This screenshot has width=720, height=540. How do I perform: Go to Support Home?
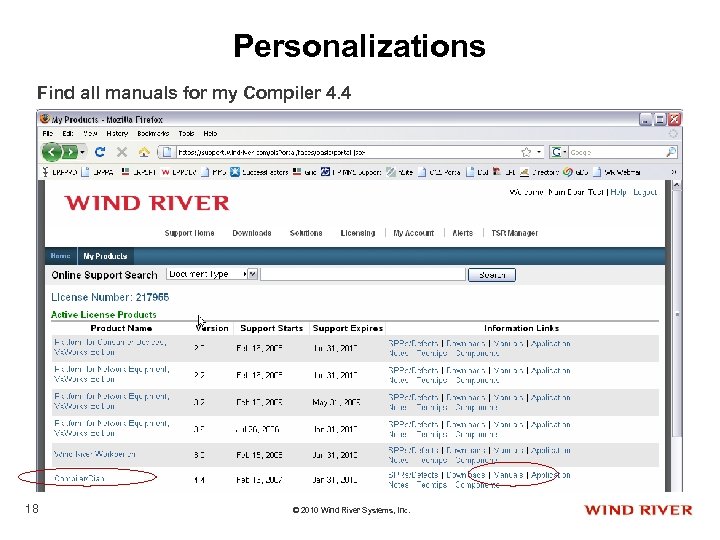pyautogui.click(x=189, y=233)
